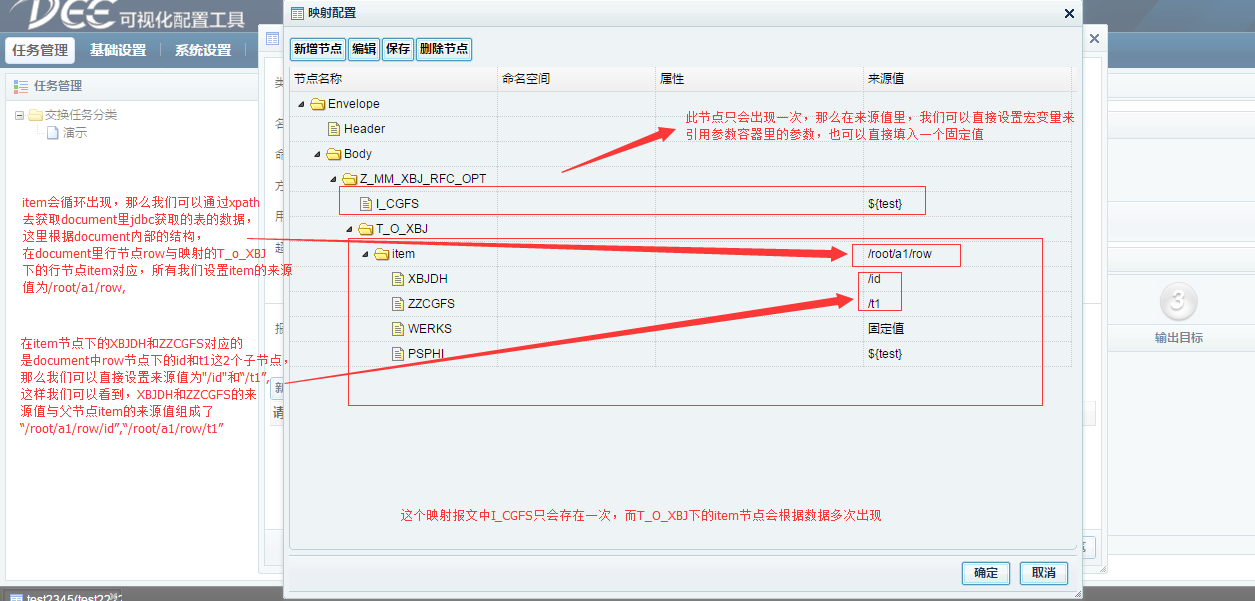
Task: Collapse the Body tree node
Action: 317,154
